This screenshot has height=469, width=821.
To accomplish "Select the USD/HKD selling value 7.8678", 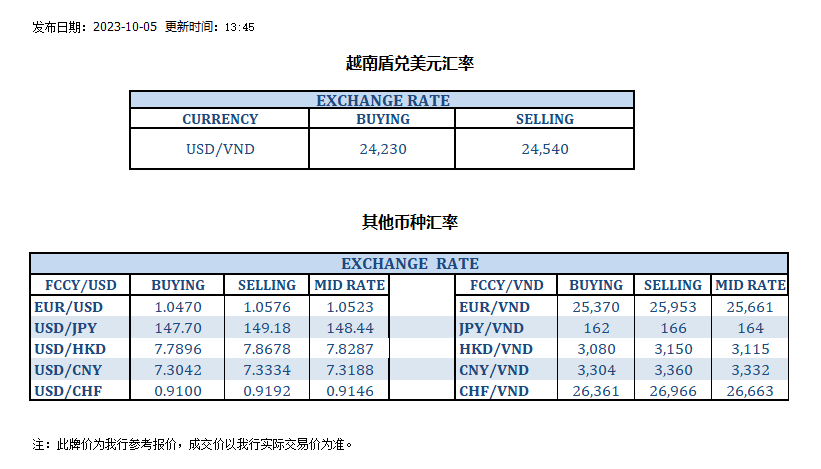I will [266, 348].
